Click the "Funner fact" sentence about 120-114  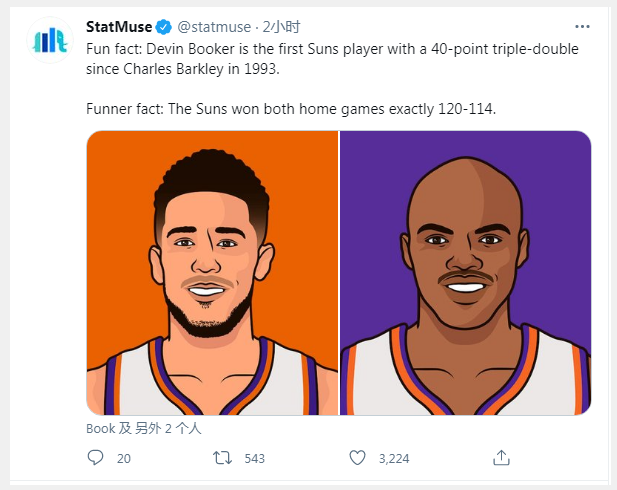[290, 106]
